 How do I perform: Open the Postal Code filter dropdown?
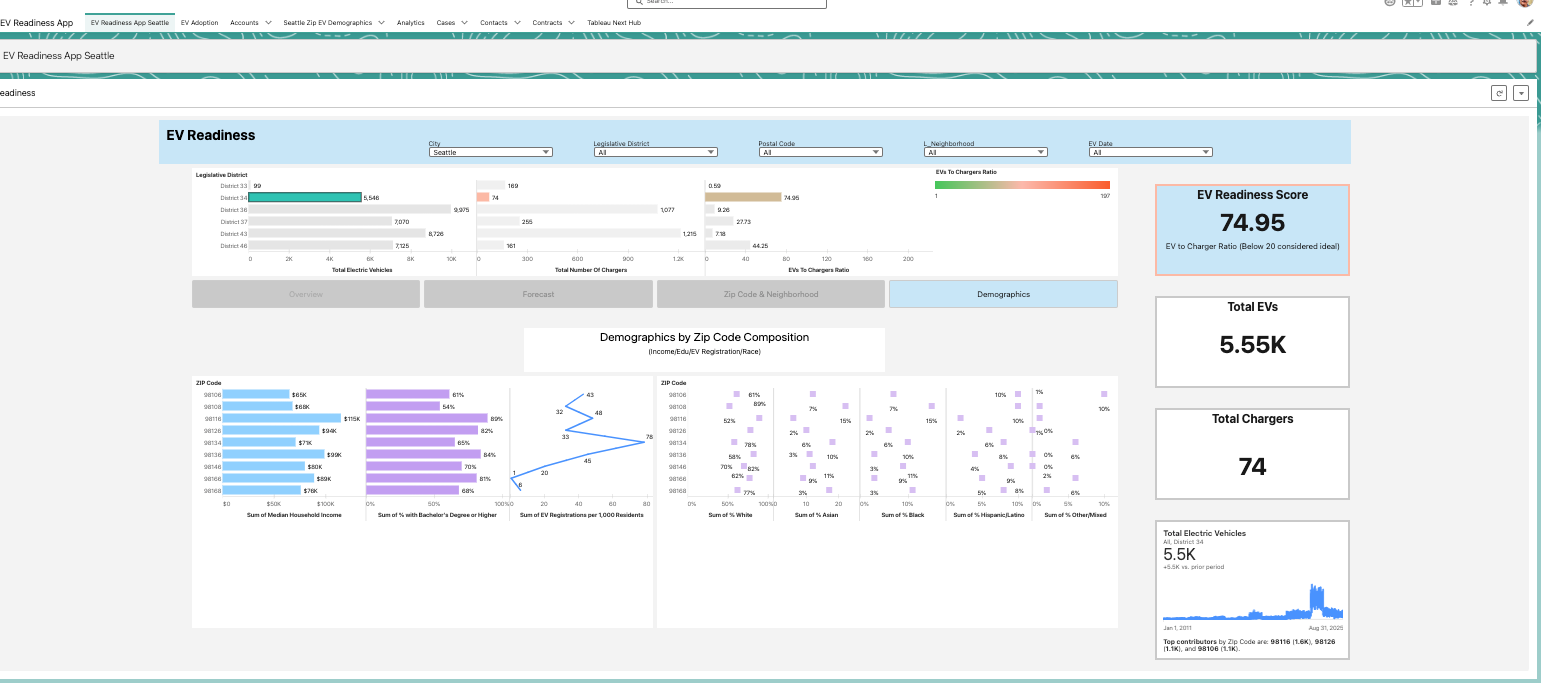point(820,152)
